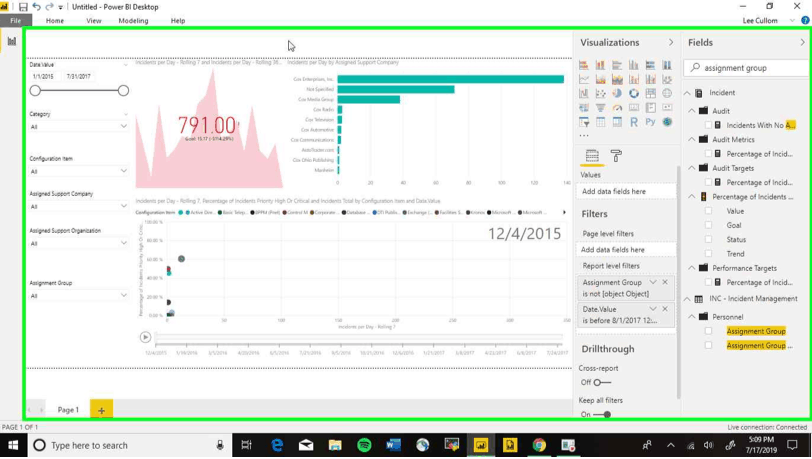812x459 pixels.
Task: Select the Funnel visual
Action: click(x=600, y=108)
